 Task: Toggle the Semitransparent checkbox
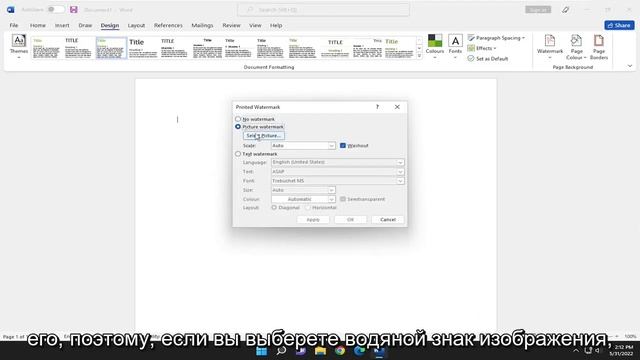(x=343, y=199)
